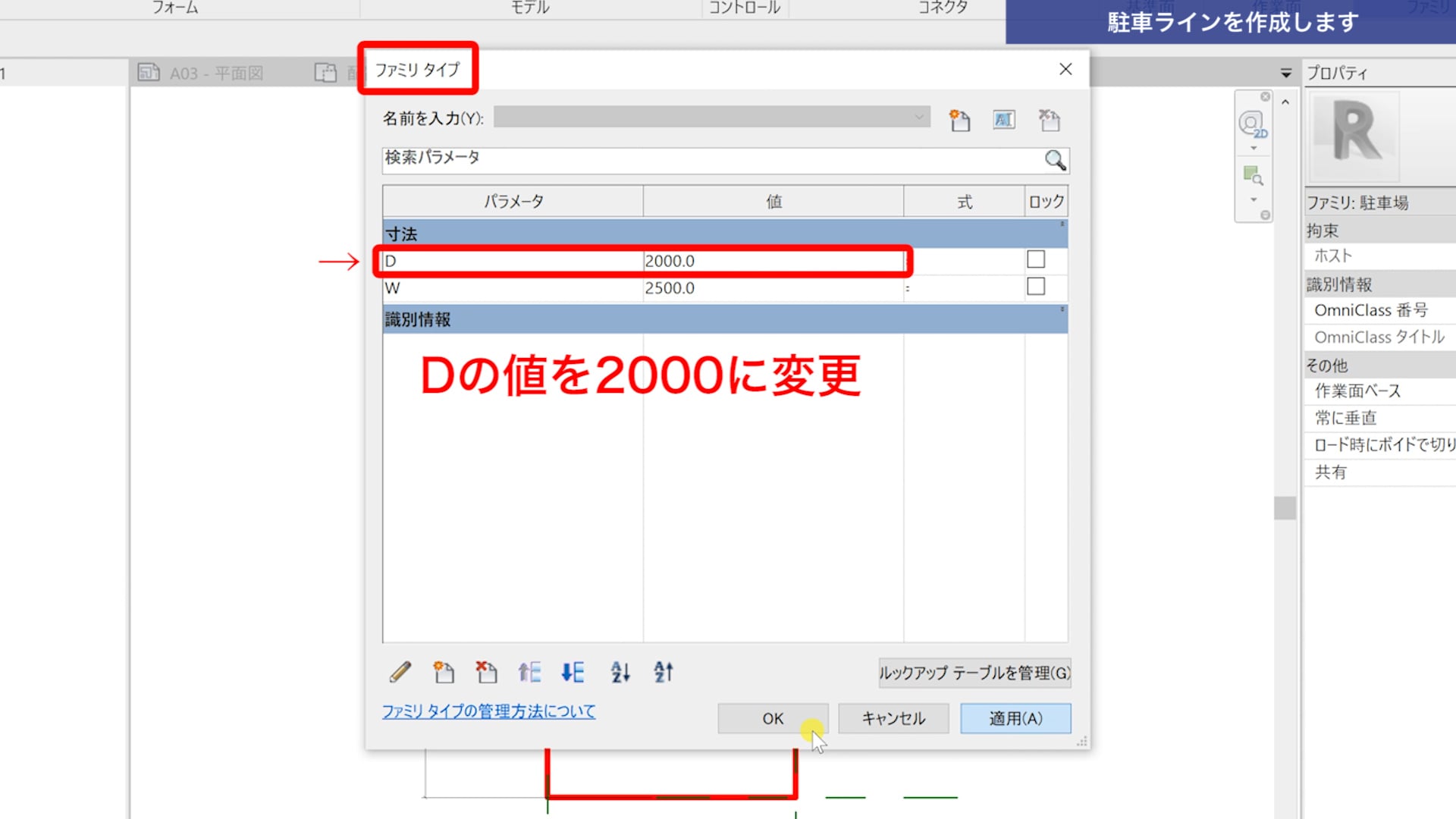Open the type name dropdown
Viewport: 1456px width, 819px height.
919,117
